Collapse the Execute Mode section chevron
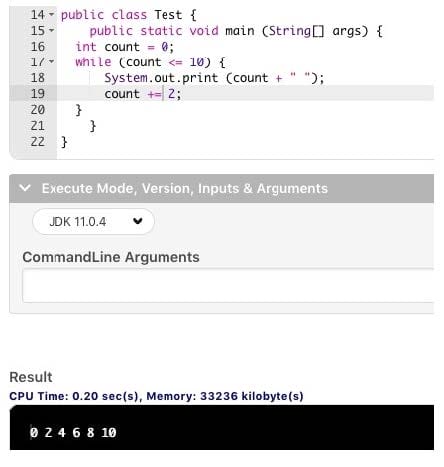444x467 pixels. tap(25, 188)
